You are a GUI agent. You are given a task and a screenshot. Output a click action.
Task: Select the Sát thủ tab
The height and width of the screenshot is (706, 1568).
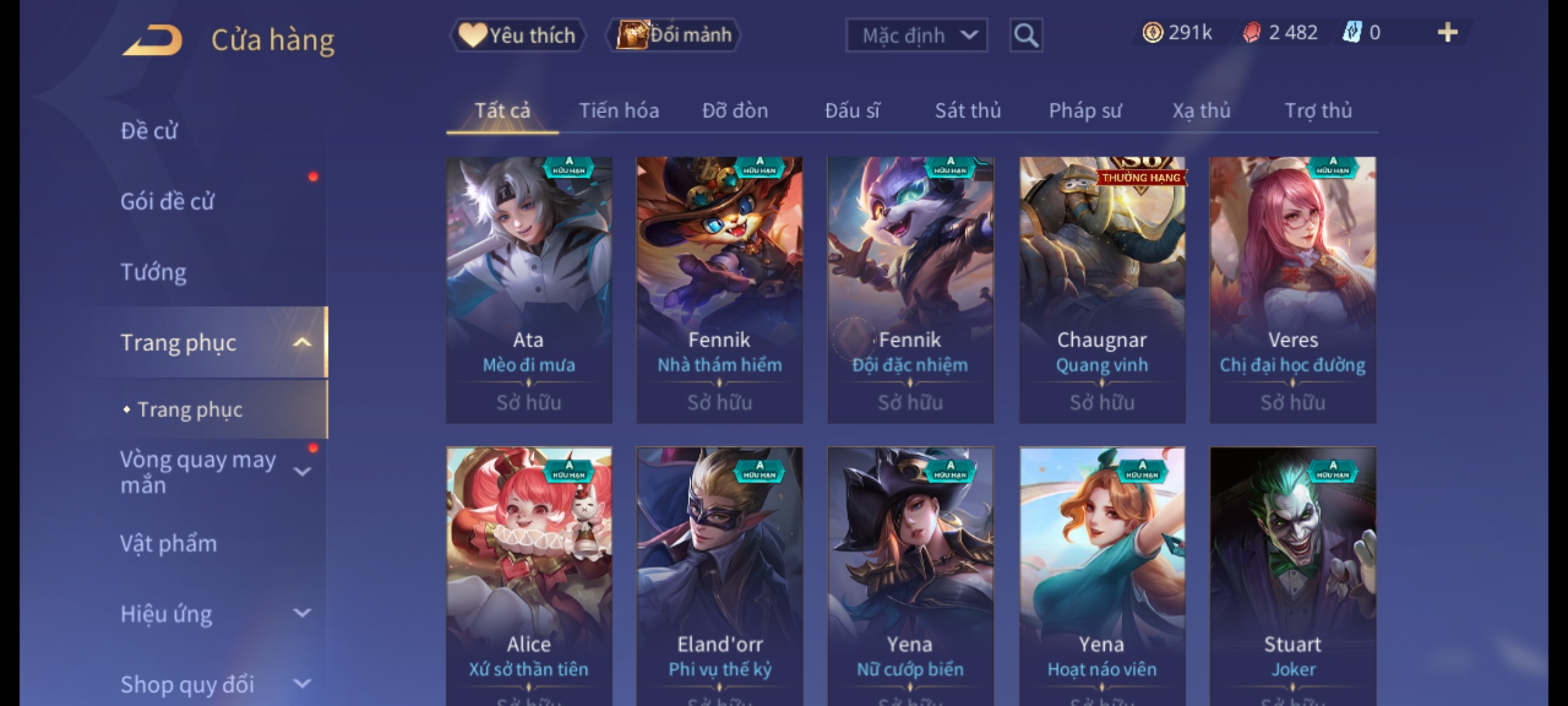pyautogui.click(x=968, y=111)
